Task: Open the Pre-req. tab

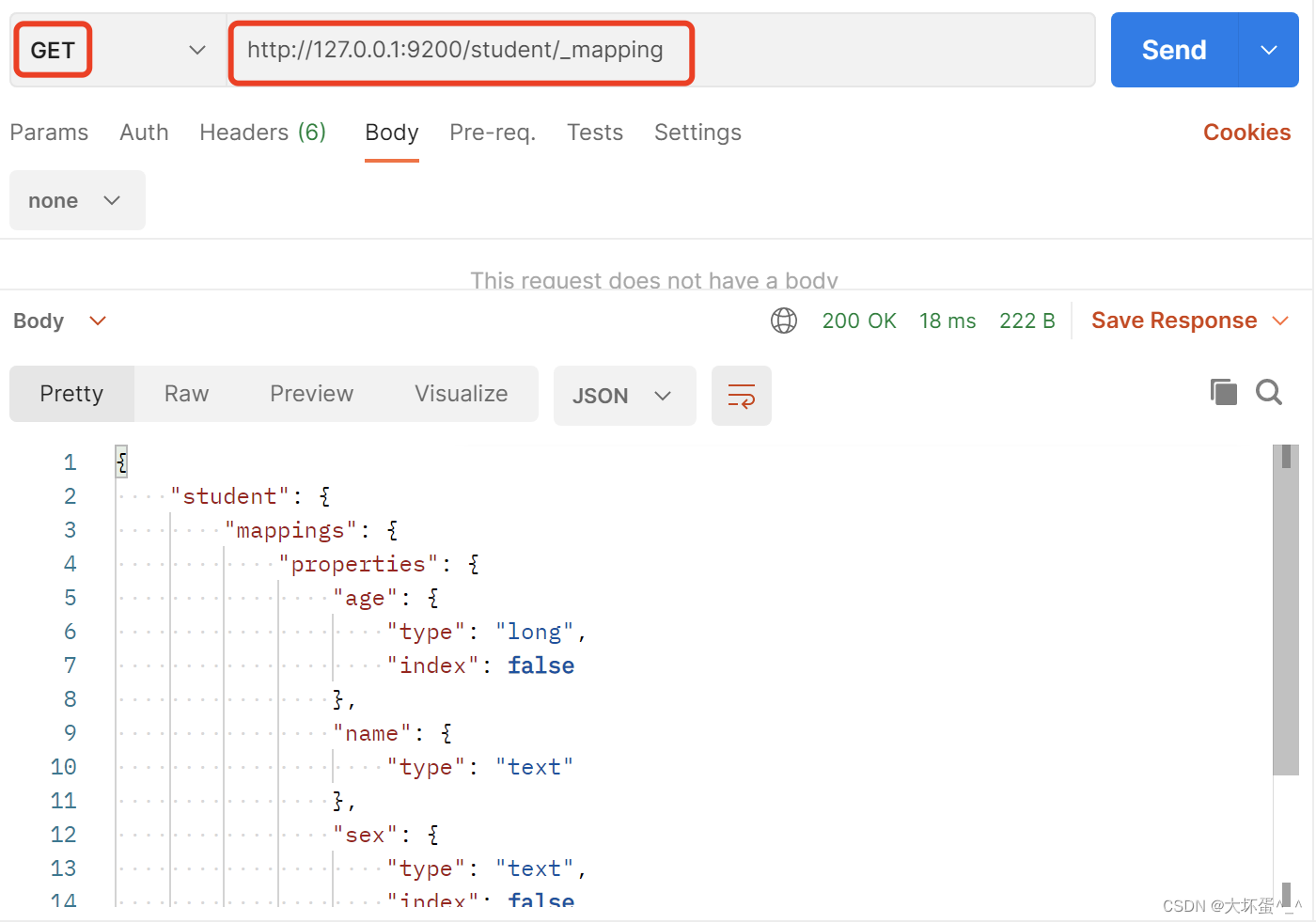Action: tap(493, 133)
